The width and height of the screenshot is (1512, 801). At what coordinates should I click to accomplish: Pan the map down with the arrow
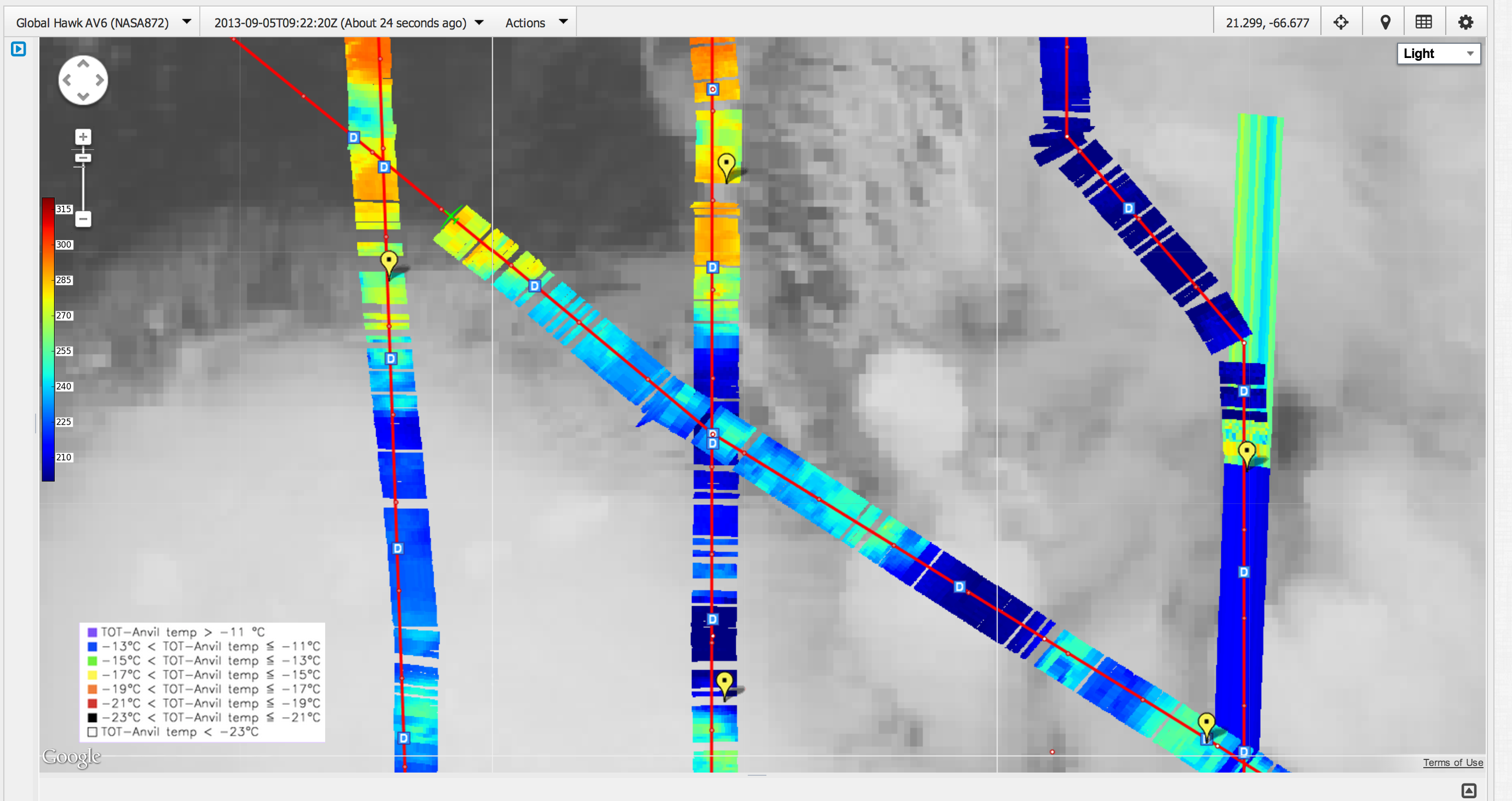(x=83, y=96)
